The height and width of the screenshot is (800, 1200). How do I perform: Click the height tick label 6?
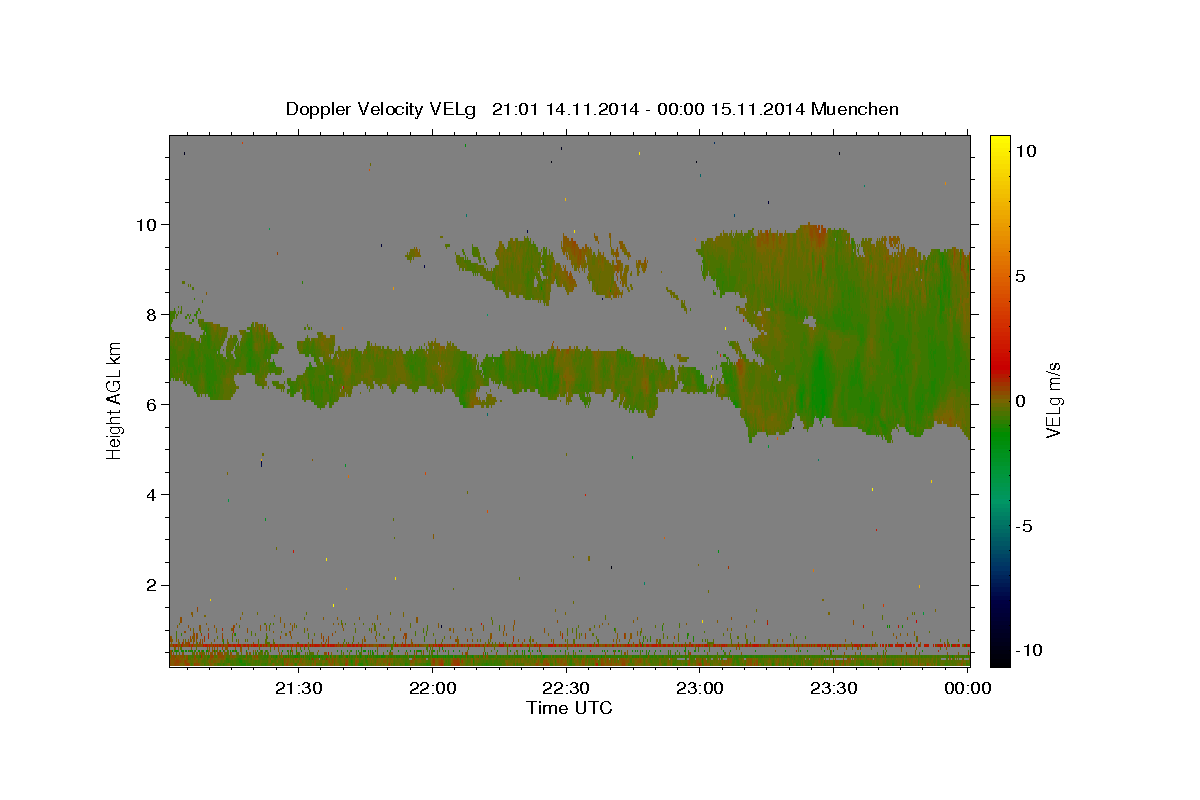(152, 404)
